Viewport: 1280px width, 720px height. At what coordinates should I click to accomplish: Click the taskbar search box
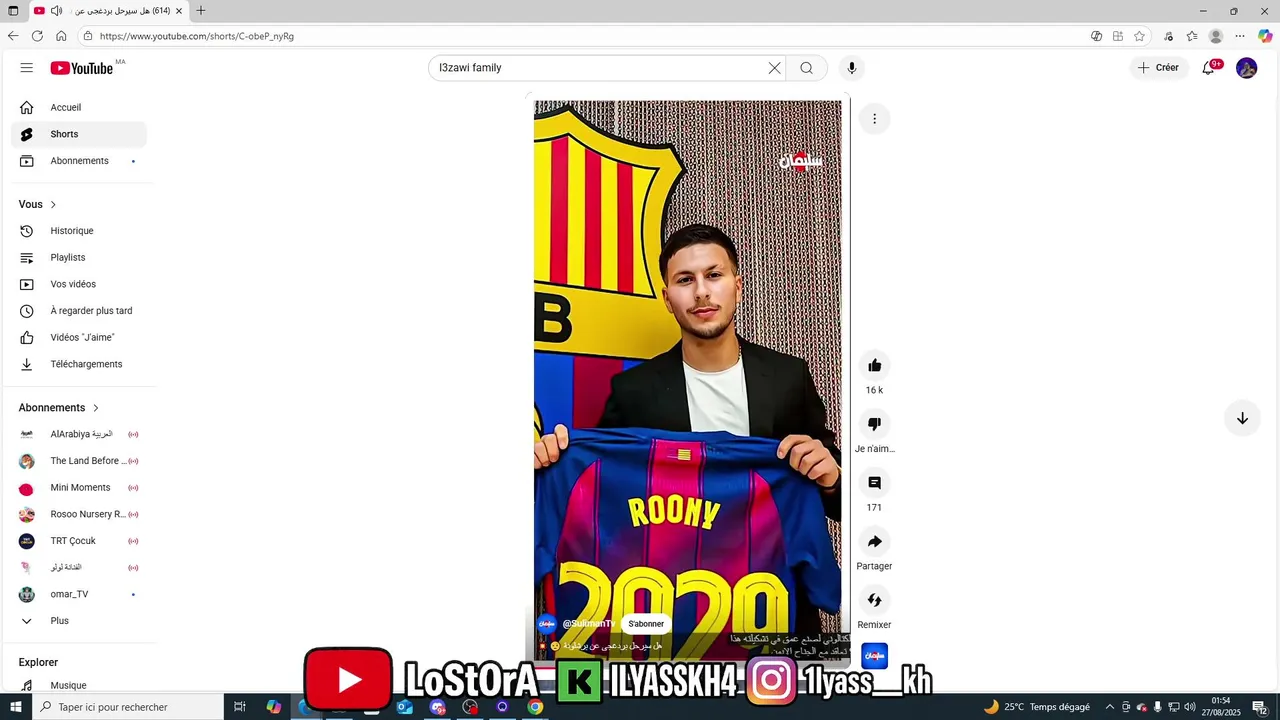(x=128, y=707)
